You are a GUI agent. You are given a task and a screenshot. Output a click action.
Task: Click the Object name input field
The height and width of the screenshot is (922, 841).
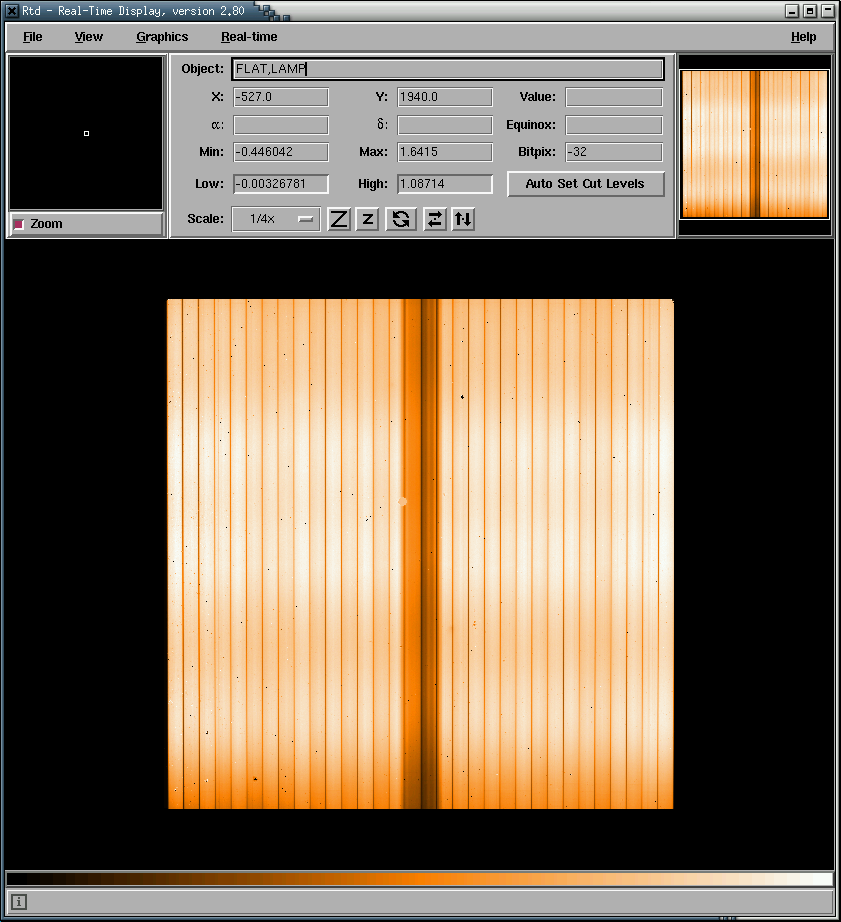point(447,69)
